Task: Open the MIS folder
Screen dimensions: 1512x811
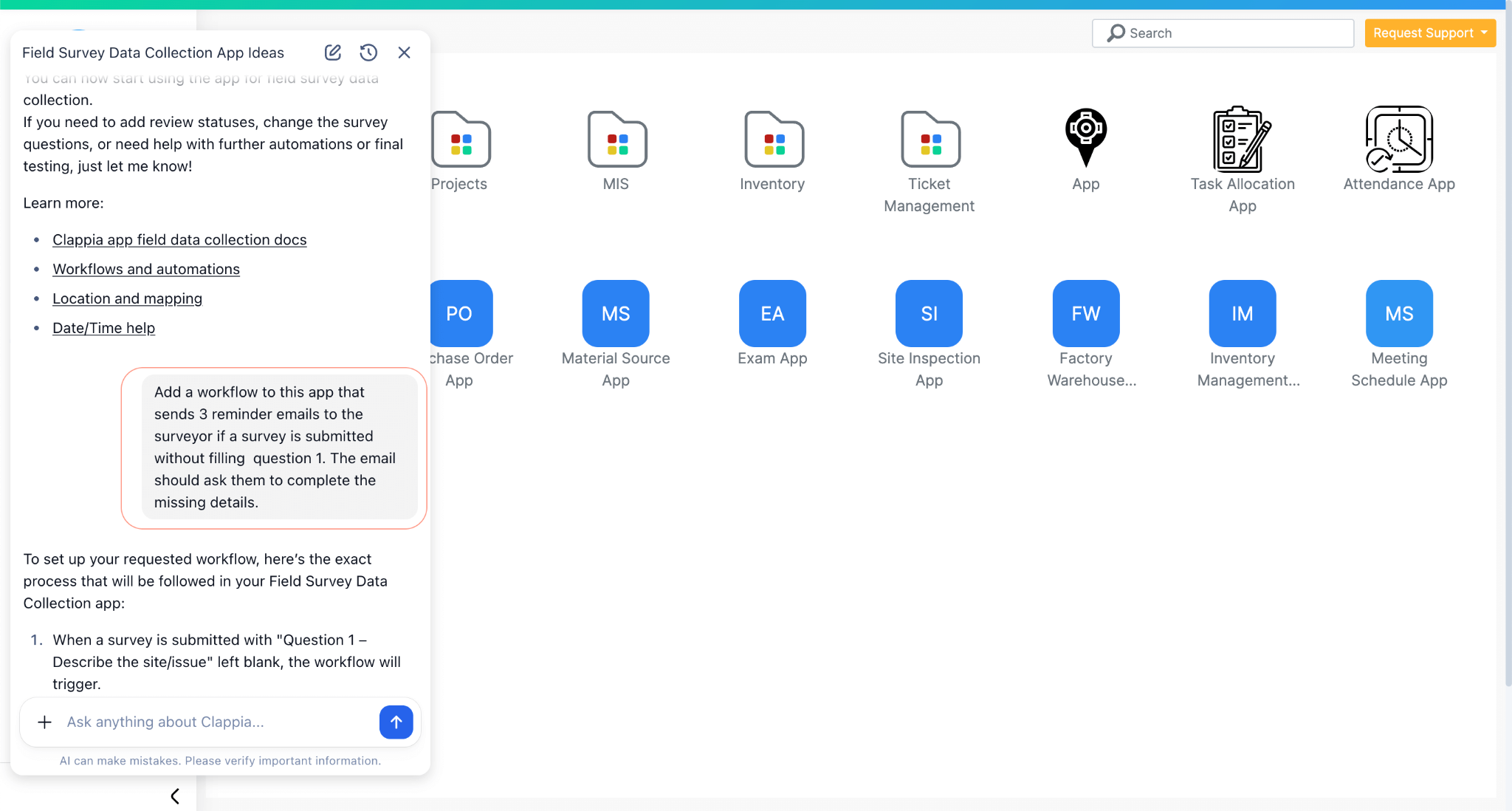Action: pyautogui.click(x=616, y=140)
